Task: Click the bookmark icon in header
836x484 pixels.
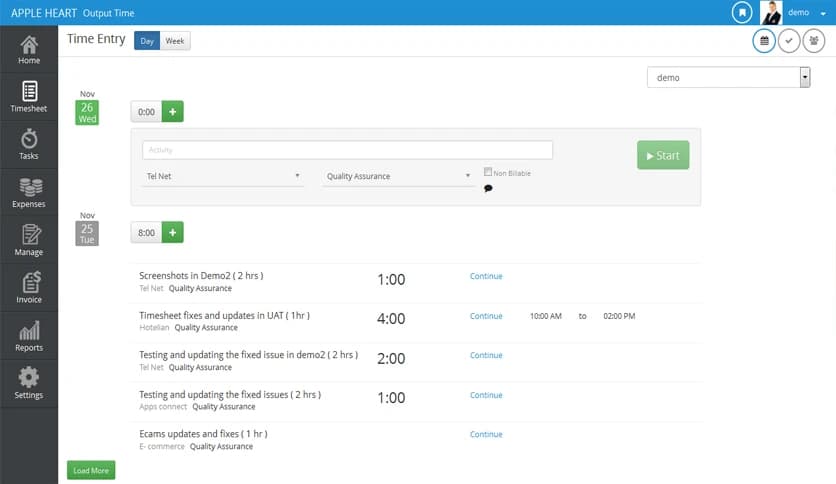Action: pos(741,13)
